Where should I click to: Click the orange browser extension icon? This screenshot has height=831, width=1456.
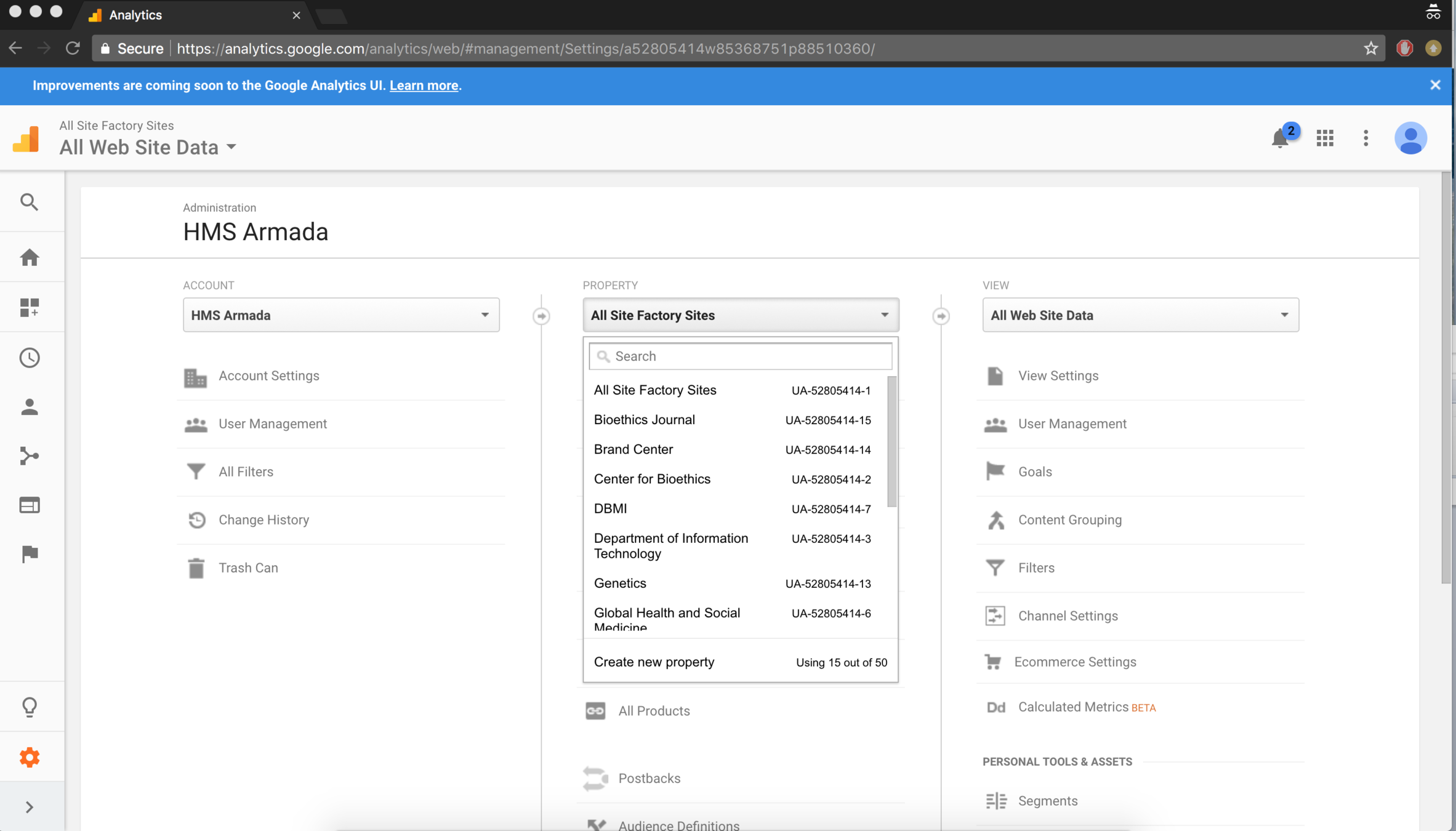[x=1433, y=48]
